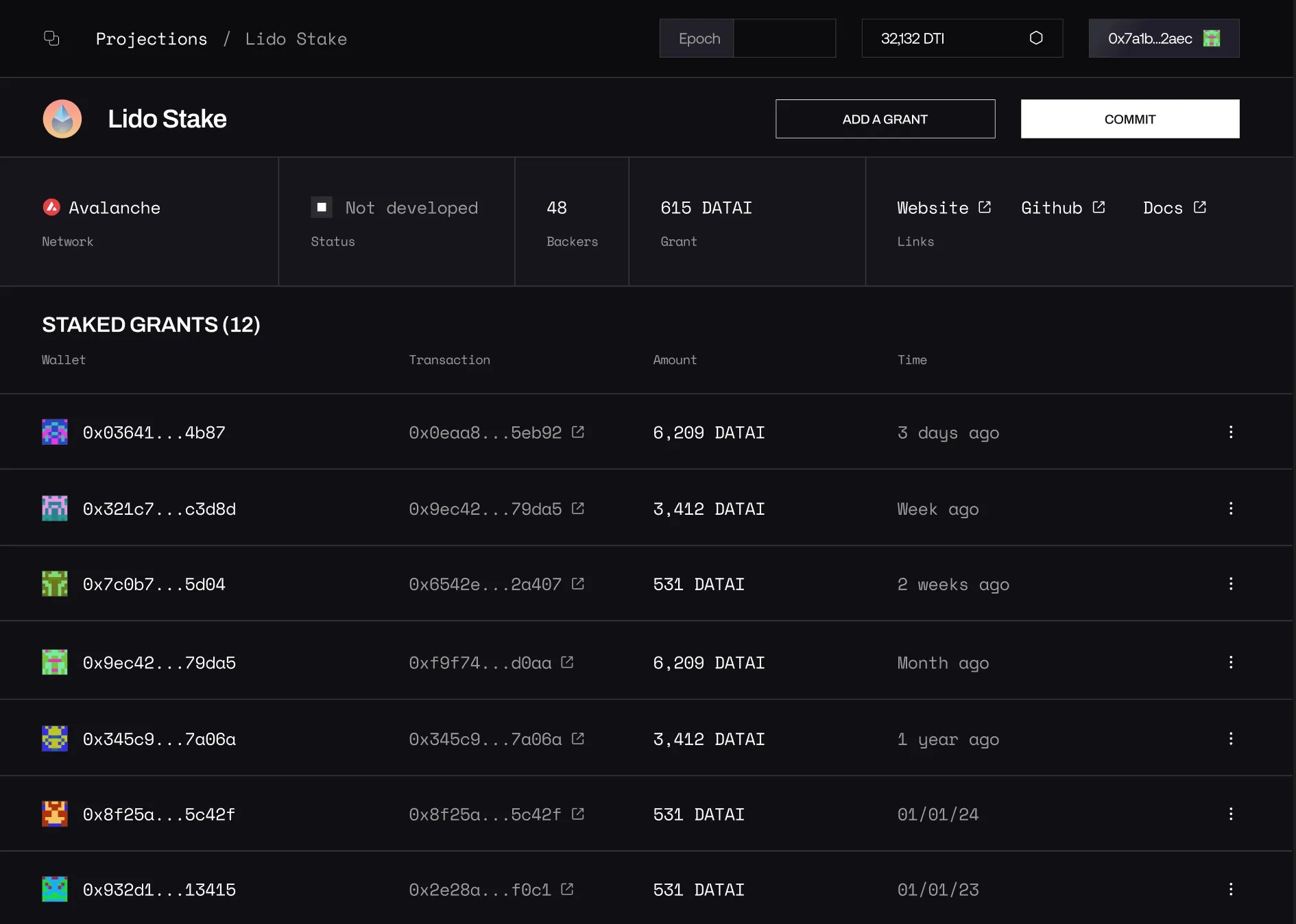Open three-dot menu for 0x321c7...c3d8d row
Viewport: 1296px width, 924px height.
1231,508
